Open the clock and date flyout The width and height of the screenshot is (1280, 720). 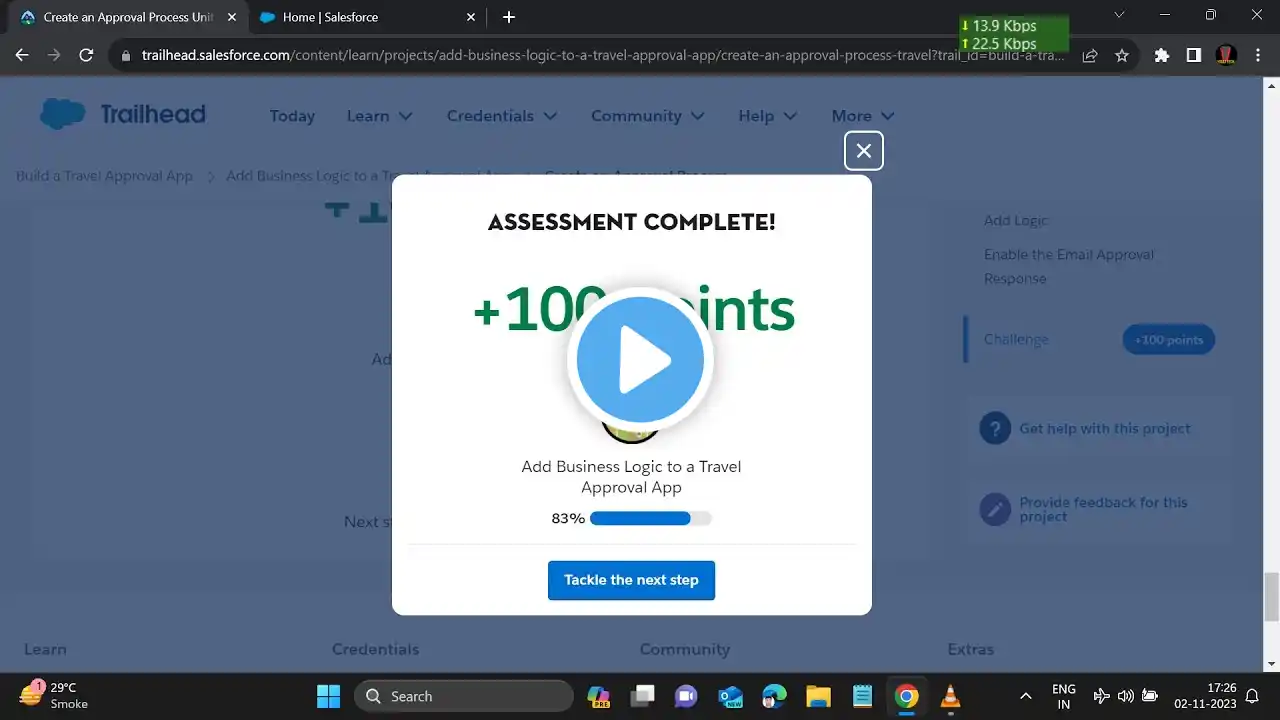(x=1205, y=696)
